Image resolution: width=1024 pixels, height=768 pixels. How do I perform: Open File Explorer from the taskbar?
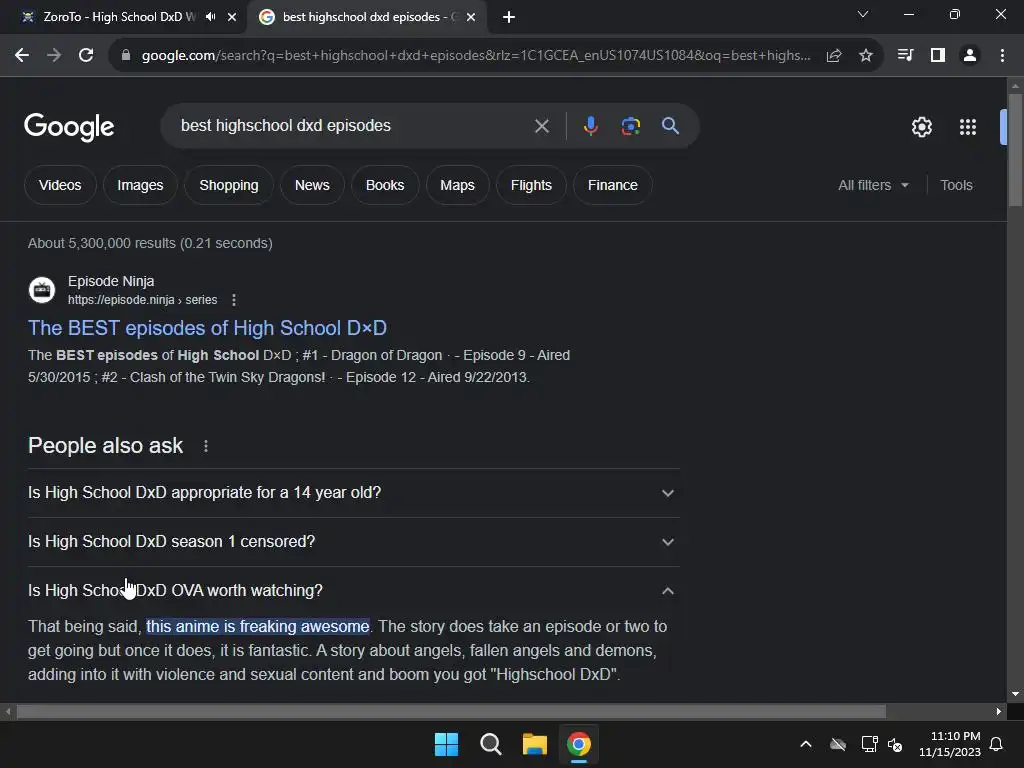point(534,744)
